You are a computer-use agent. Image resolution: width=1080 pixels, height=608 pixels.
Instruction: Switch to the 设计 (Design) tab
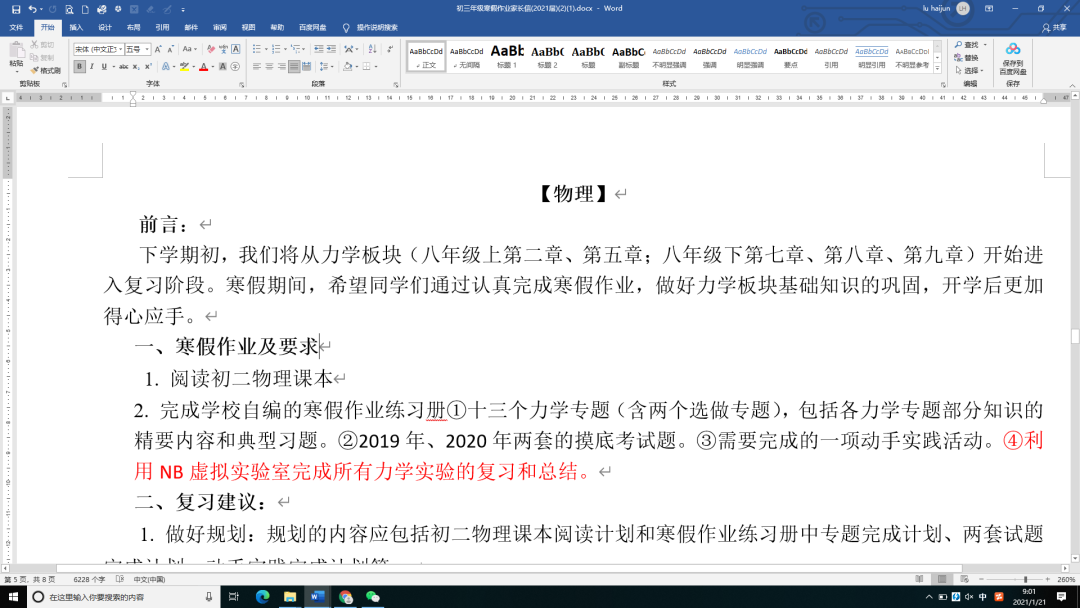click(x=105, y=28)
